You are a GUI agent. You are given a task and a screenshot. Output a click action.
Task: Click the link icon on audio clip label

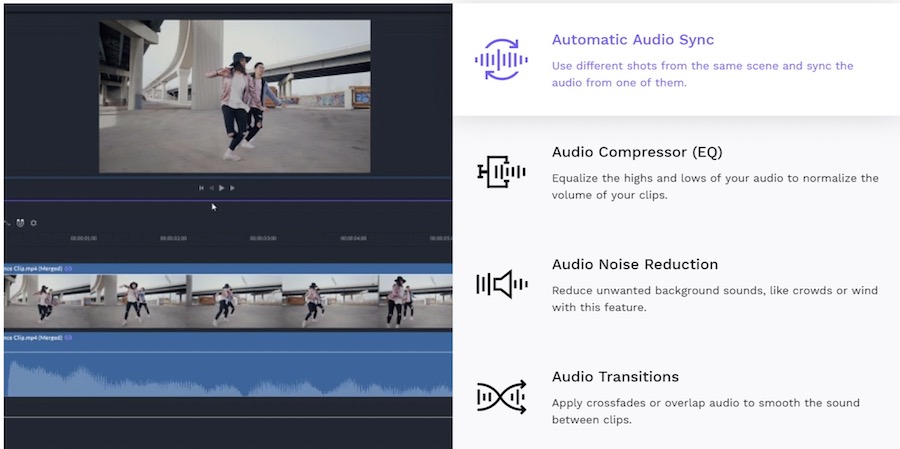tap(68, 338)
